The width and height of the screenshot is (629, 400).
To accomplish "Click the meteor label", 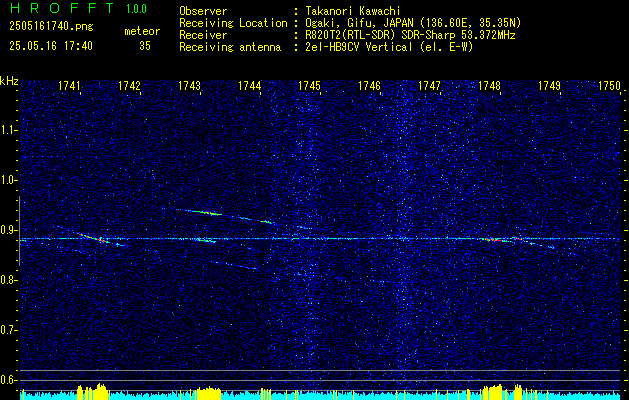I will [x=142, y=31].
